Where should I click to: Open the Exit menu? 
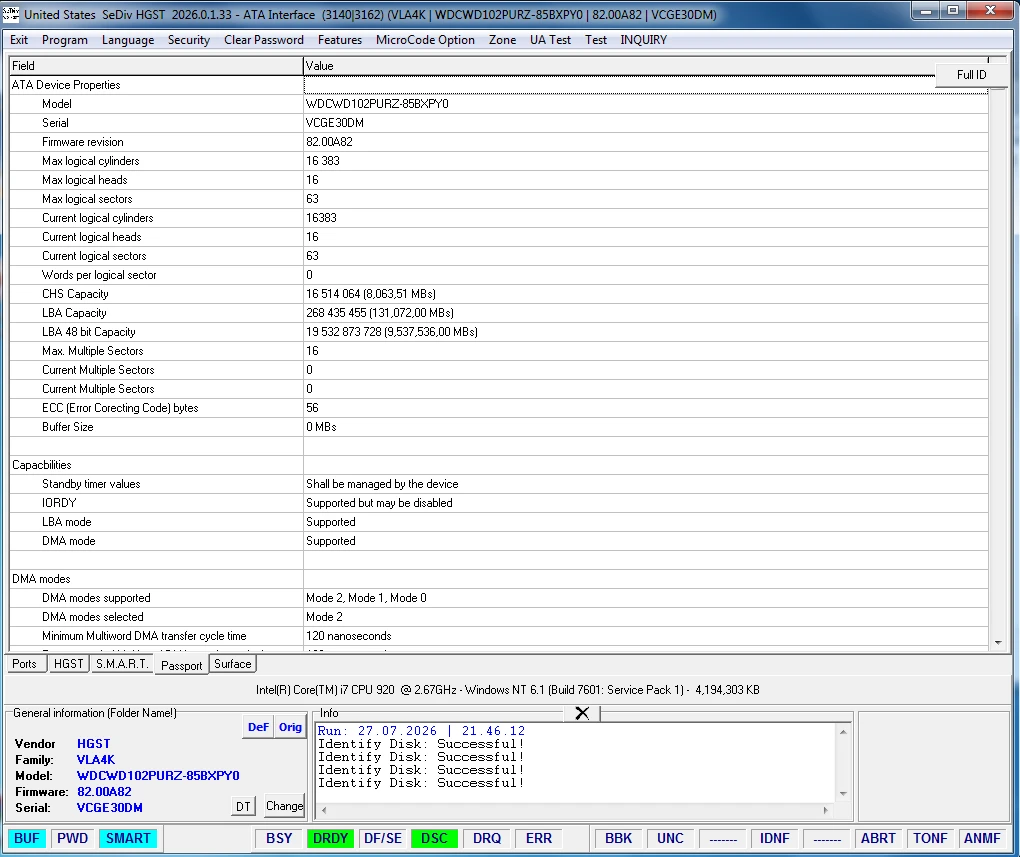click(x=19, y=40)
